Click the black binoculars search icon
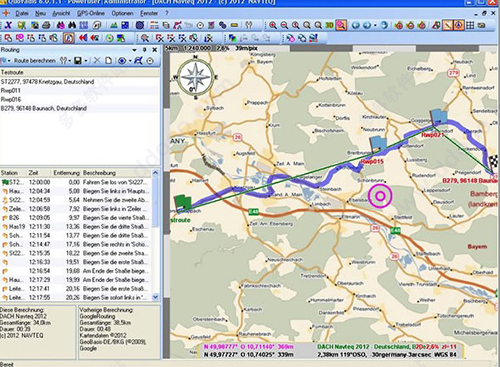Screen dimensions: 500x367 tap(72, 25)
